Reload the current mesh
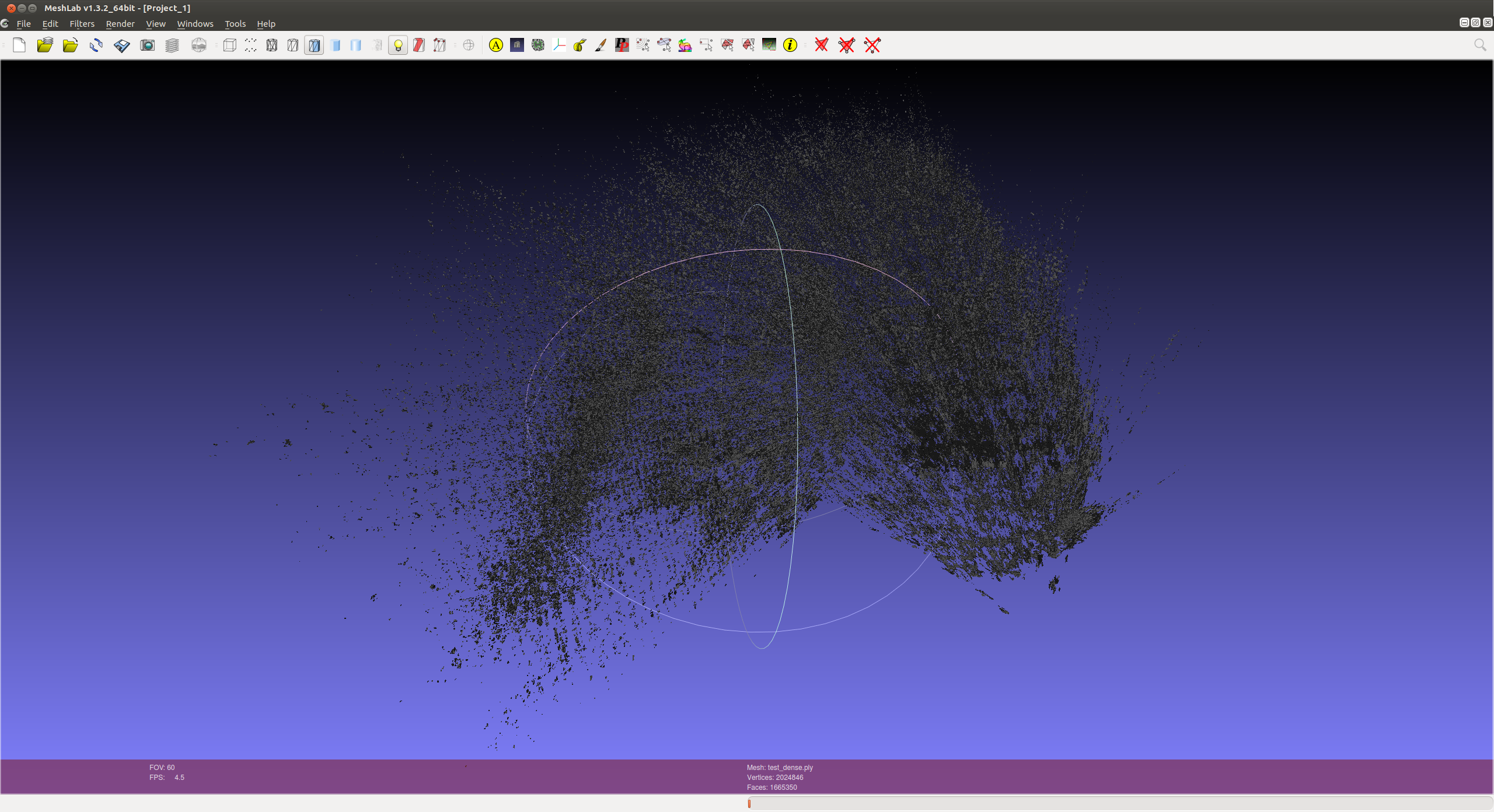This screenshot has width=1494, height=812. coord(95,45)
